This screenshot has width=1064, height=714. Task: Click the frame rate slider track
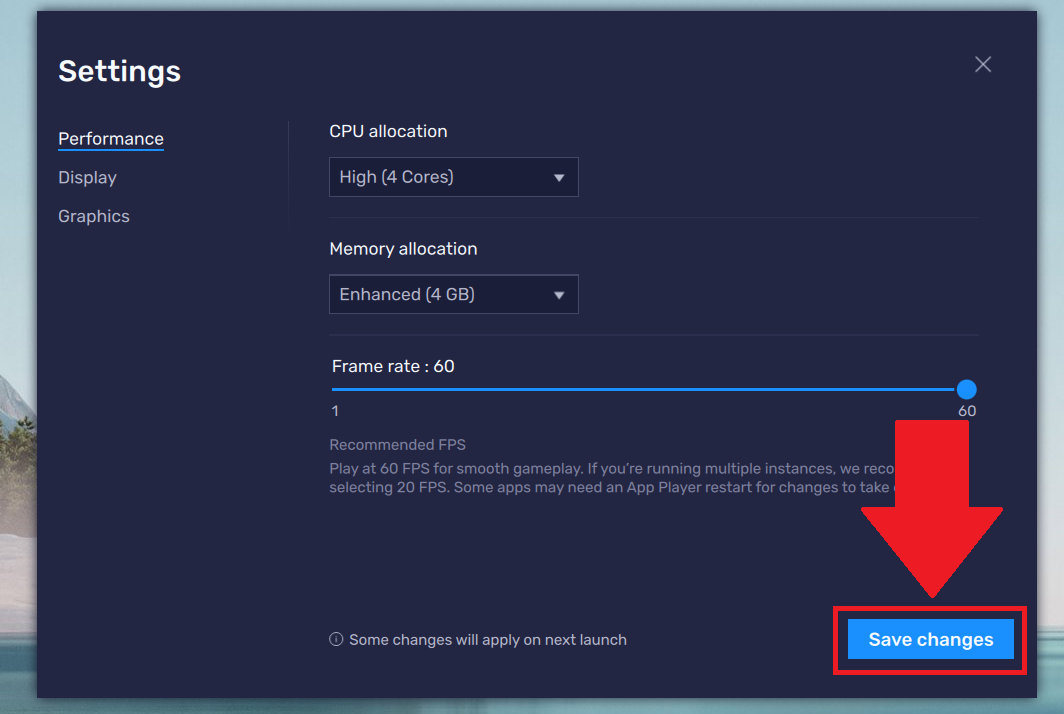tap(650, 389)
